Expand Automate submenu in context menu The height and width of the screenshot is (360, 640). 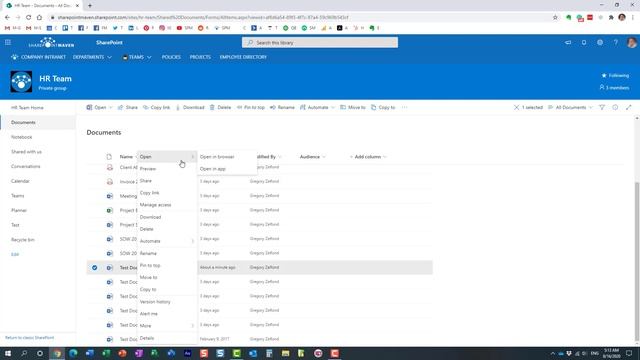pyautogui.click(x=167, y=241)
